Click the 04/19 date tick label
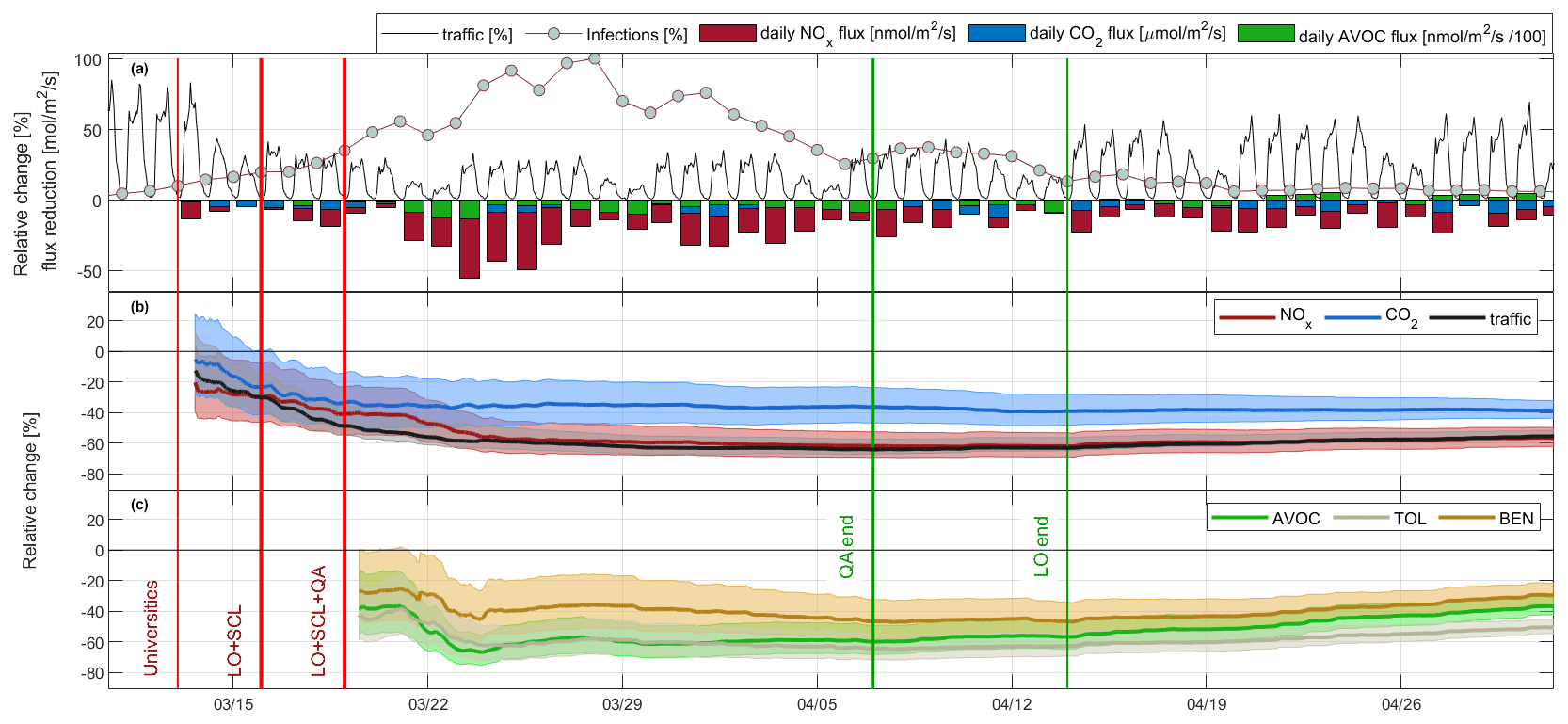This screenshot has width=1568, height=724. 1207,704
